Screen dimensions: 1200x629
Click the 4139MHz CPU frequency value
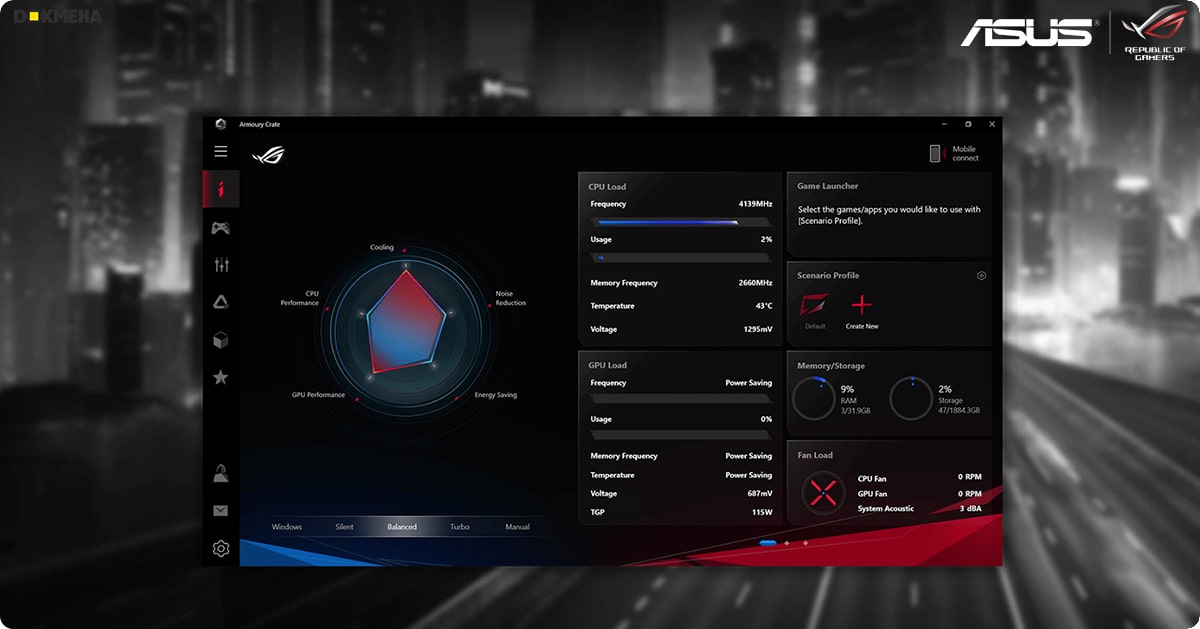click(755, 204)
